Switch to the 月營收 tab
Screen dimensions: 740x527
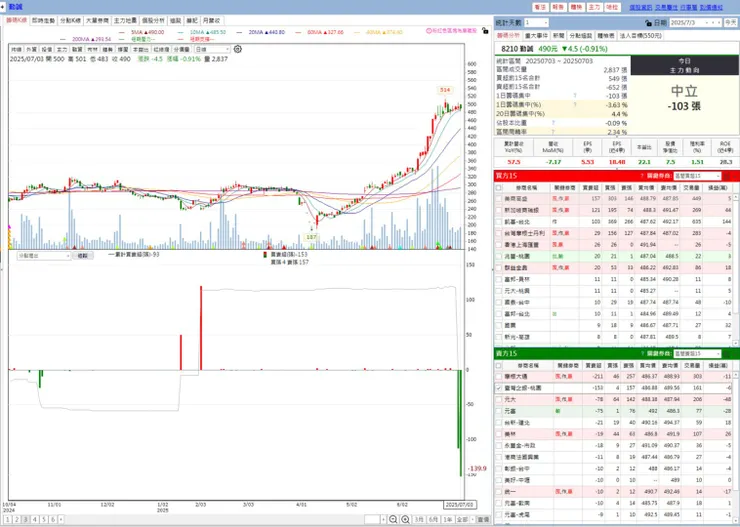(x=211, y=21)
